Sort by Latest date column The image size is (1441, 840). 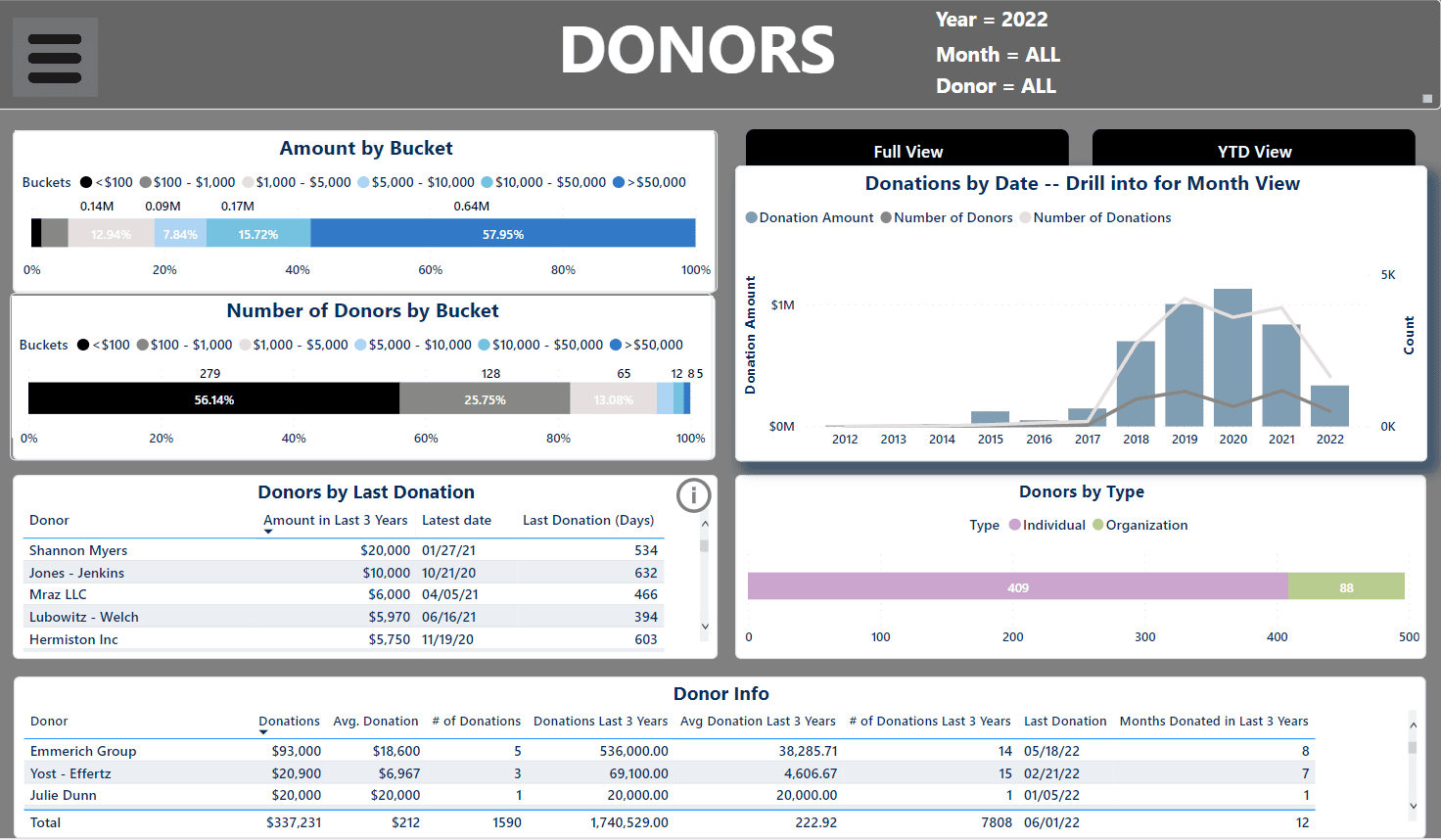(x=456, y=520)
